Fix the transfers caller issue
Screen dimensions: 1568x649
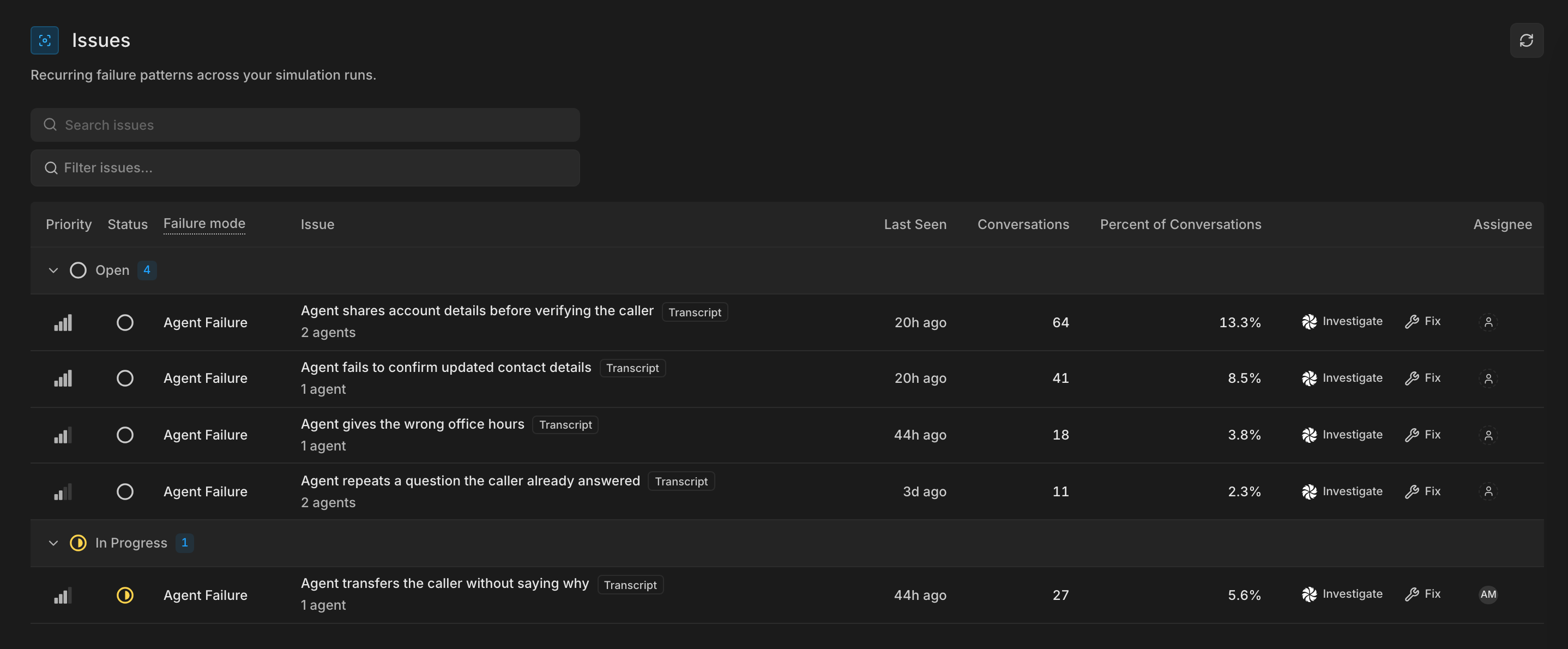(1422, 594)
